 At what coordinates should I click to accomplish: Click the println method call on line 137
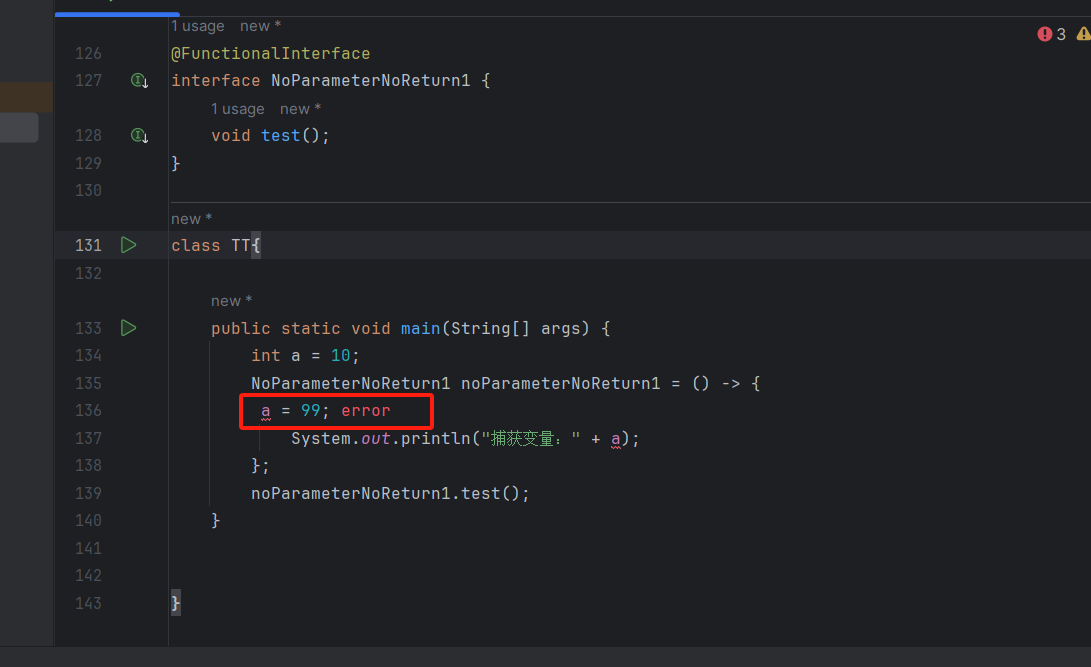pyautogui.click(x=436, y=438)
